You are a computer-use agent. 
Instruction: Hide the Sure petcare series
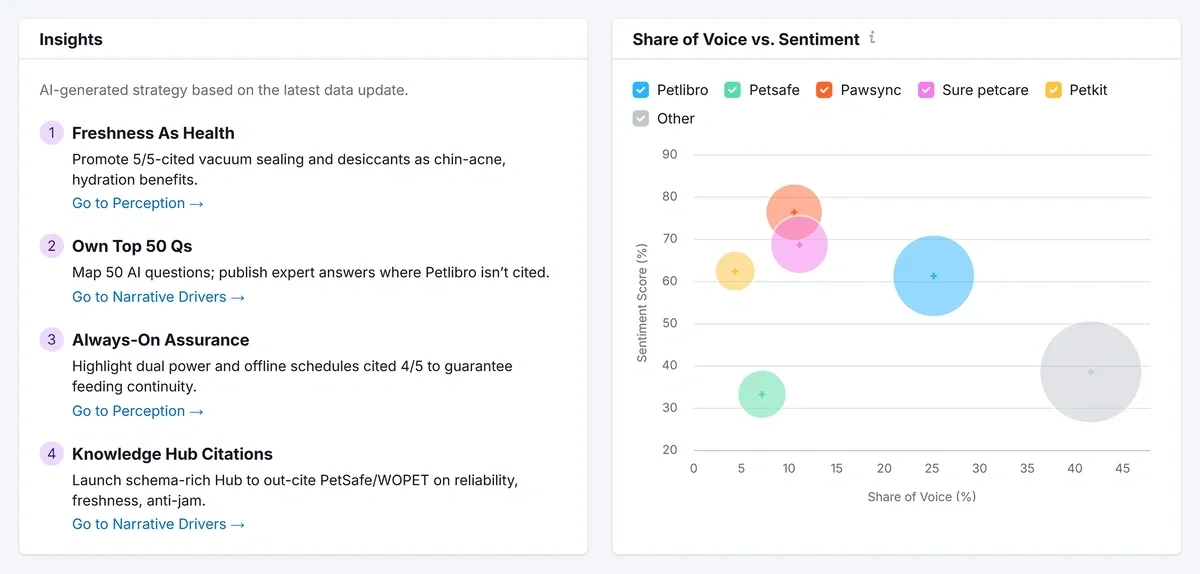click(x=926, y=90)
